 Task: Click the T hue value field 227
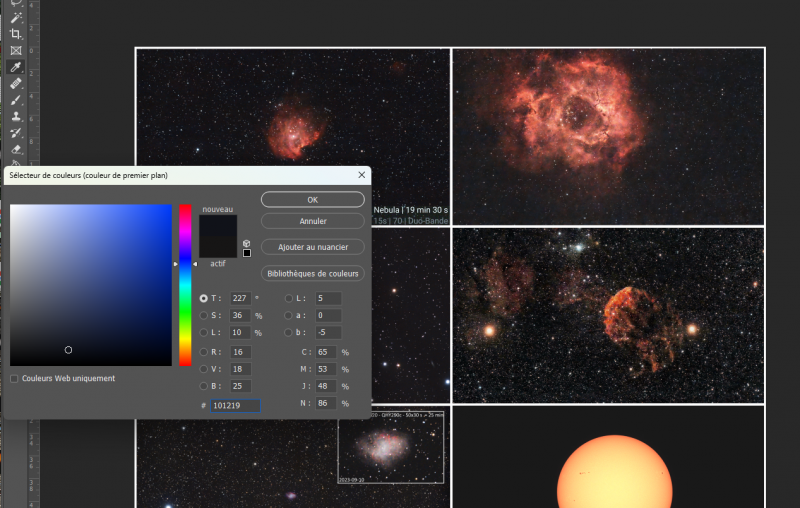click(240, 298)
